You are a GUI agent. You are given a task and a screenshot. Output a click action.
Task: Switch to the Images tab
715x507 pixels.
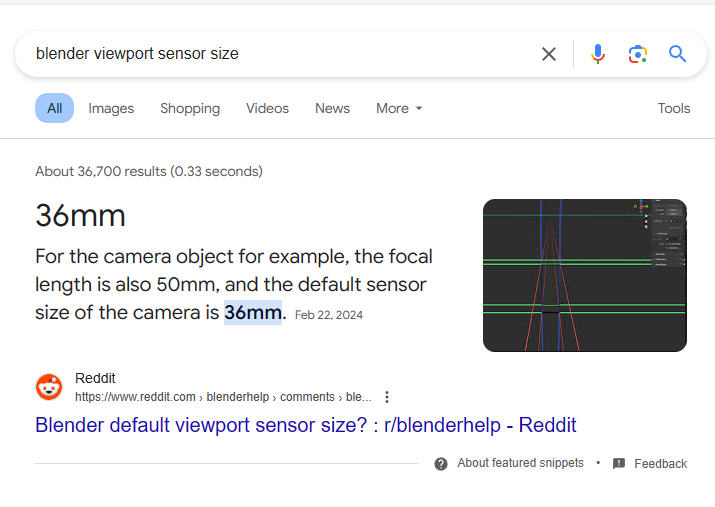pos(111,108)
